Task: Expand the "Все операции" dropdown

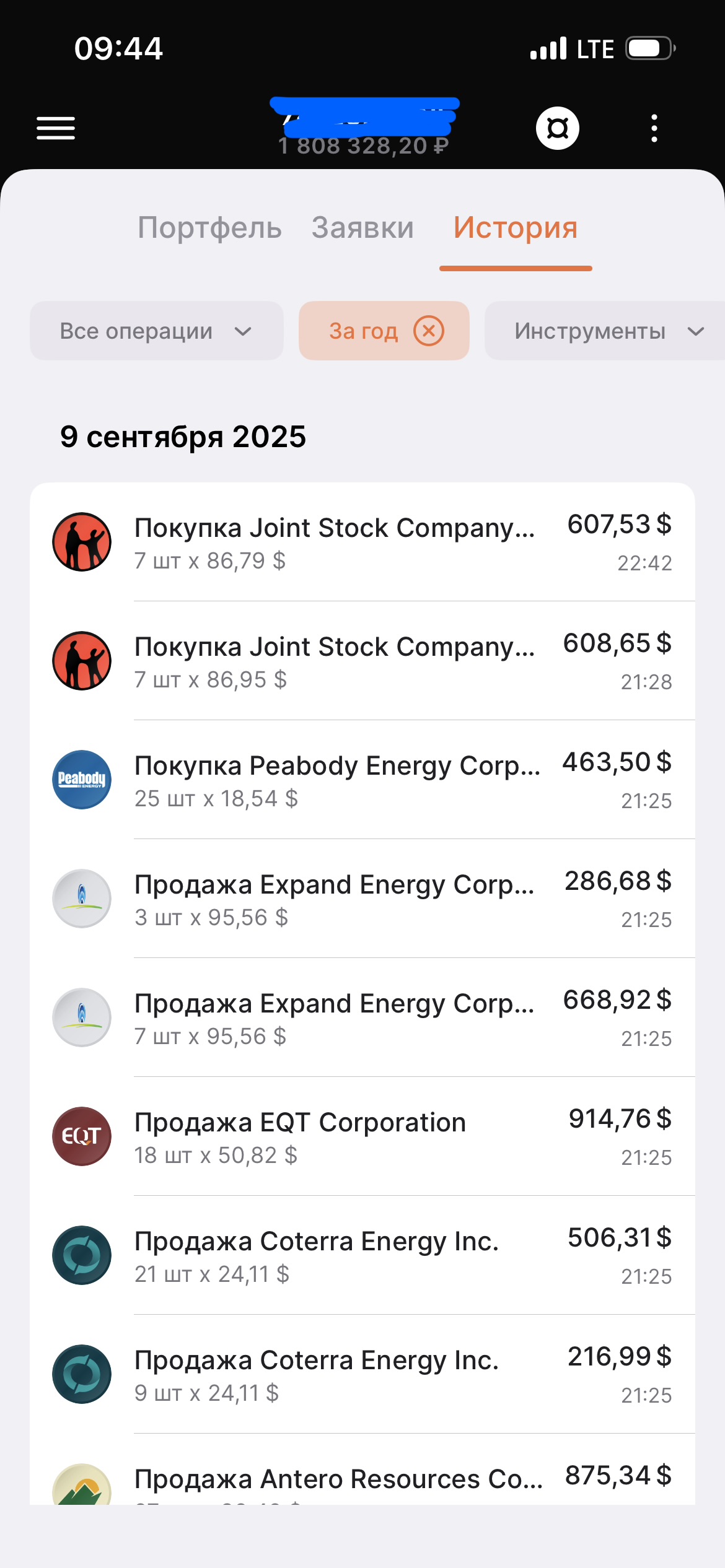Action: pos(156,331)
